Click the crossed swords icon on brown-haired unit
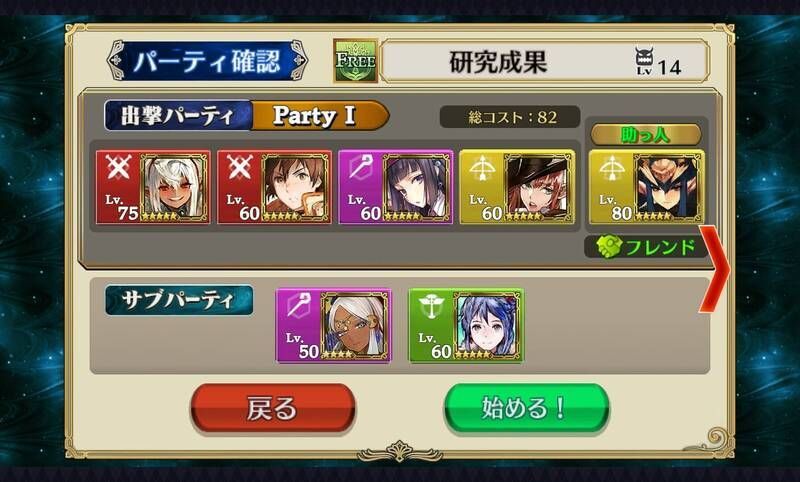 click(240, 167)
